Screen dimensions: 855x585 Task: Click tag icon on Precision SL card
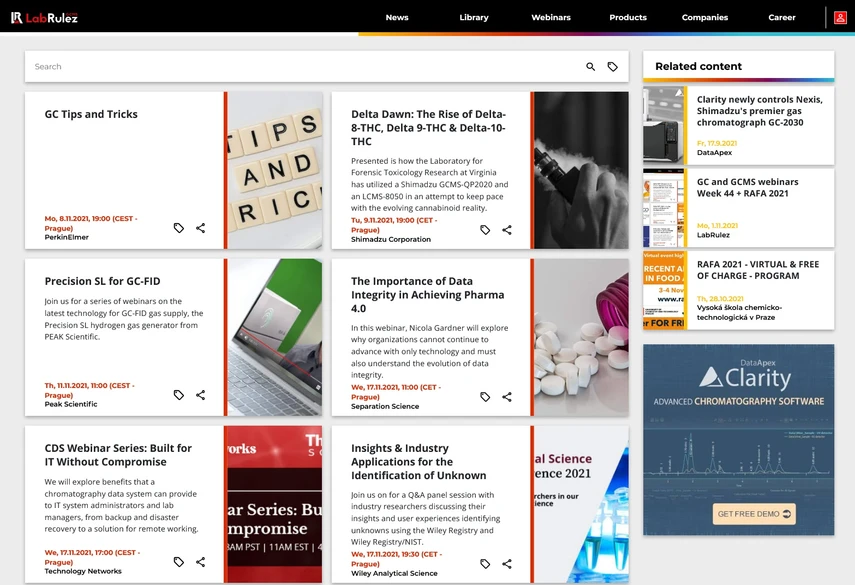(179, 395)
